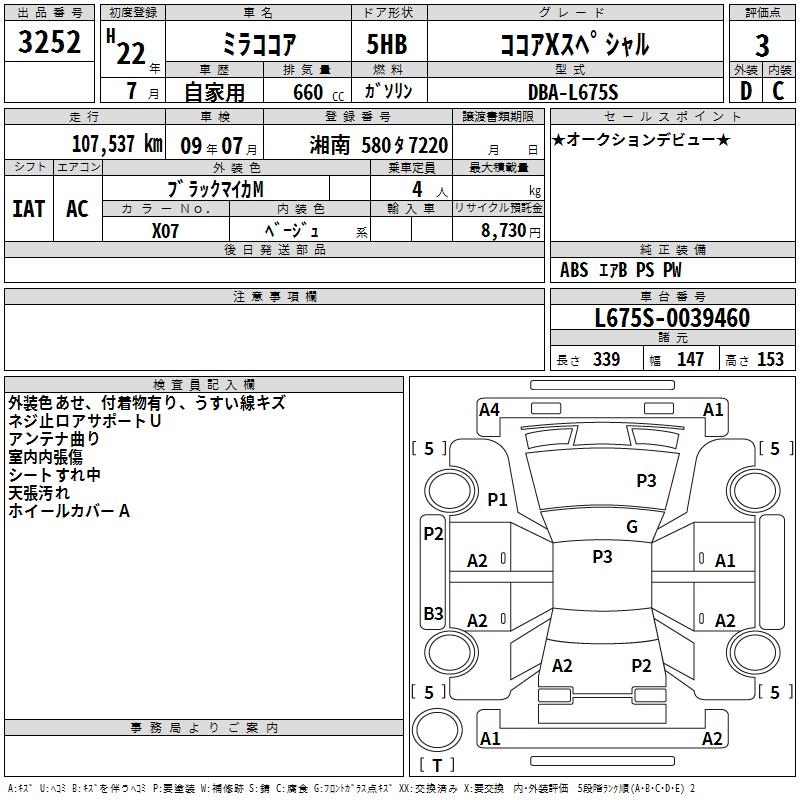Viewport: 800px width, 800px height.
Task: Click the オークションデビュー sales point text
Action: [x=641, y=140]
